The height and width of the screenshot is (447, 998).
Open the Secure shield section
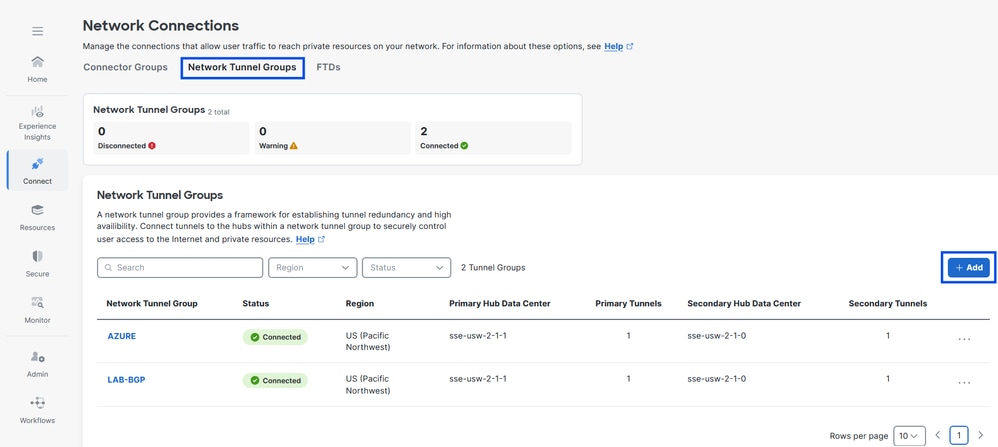37,263
